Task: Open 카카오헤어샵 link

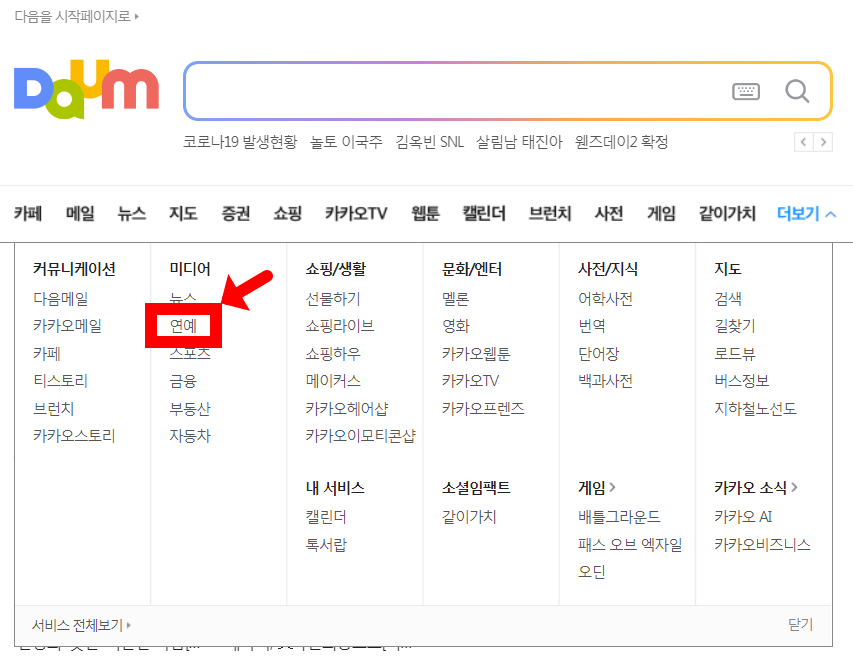Action: [x=347, y=409]
